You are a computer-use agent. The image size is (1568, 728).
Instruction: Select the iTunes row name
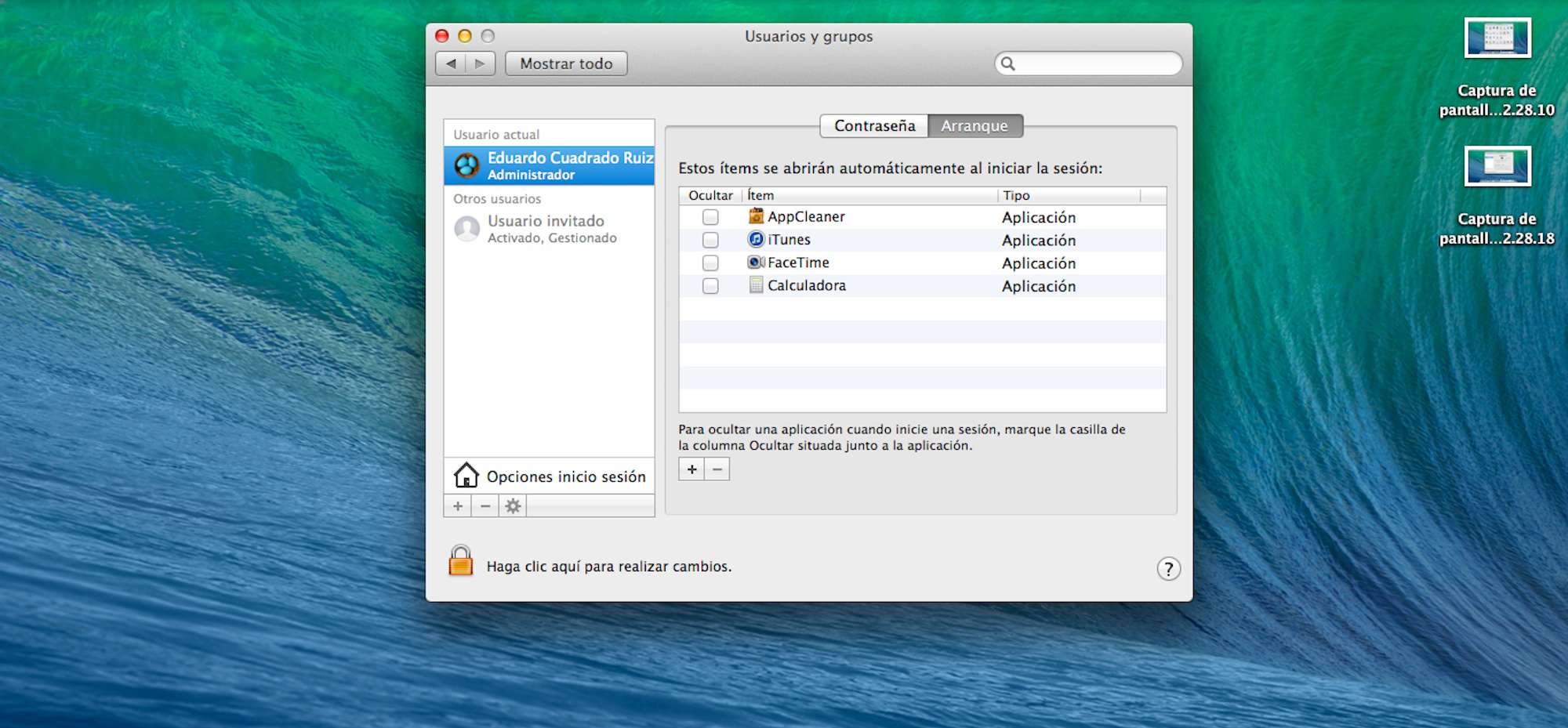click(x=789, y=240)
